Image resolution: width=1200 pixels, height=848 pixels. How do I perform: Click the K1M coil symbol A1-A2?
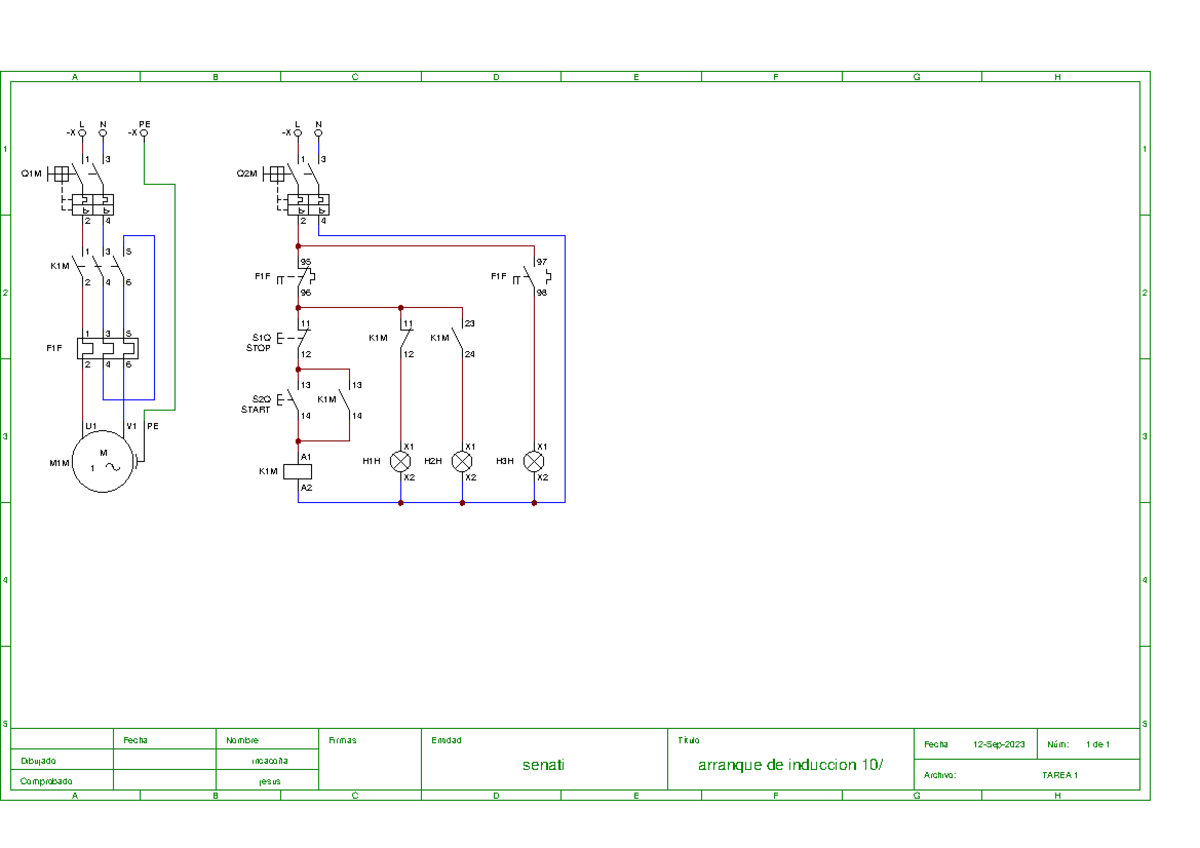[x=298, y=469]
